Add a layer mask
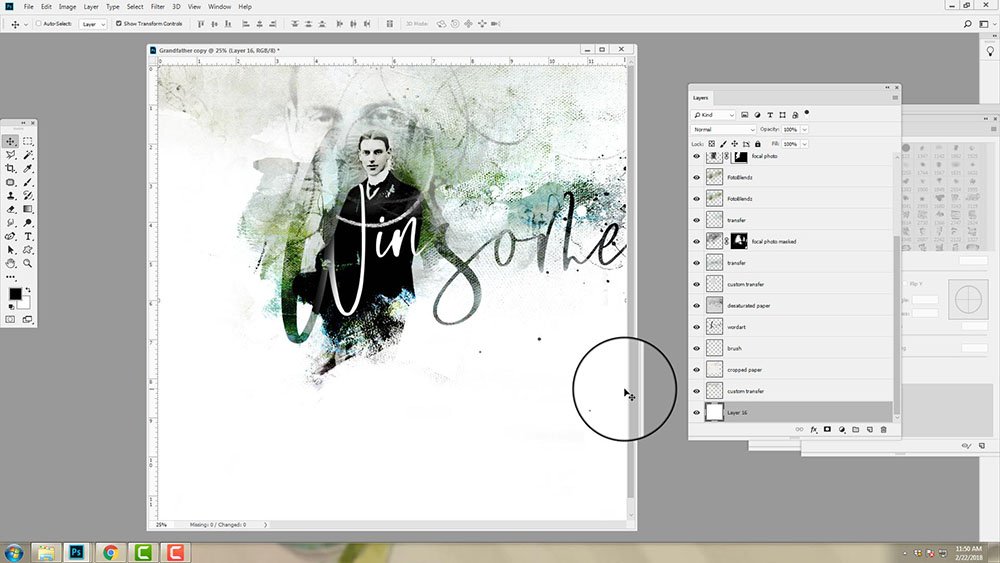The width and height of the screenshot is (1000, 563). (827, 430)
